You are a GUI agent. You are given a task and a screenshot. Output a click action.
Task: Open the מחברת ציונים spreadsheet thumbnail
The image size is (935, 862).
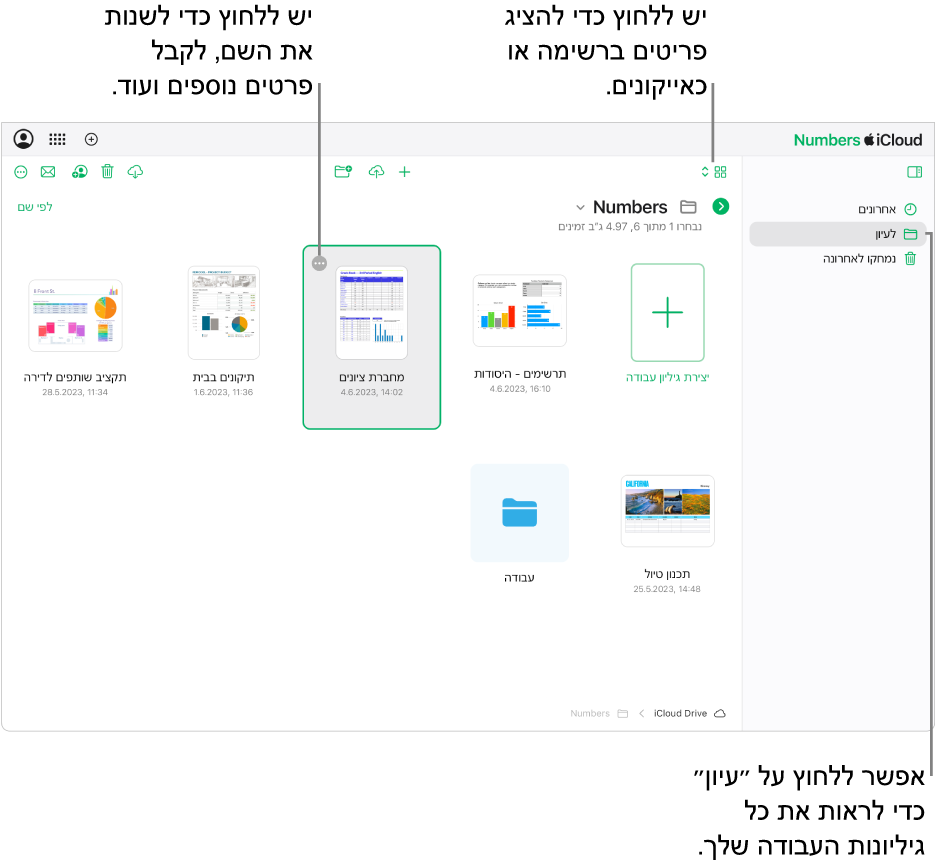(x=371, y=312)
